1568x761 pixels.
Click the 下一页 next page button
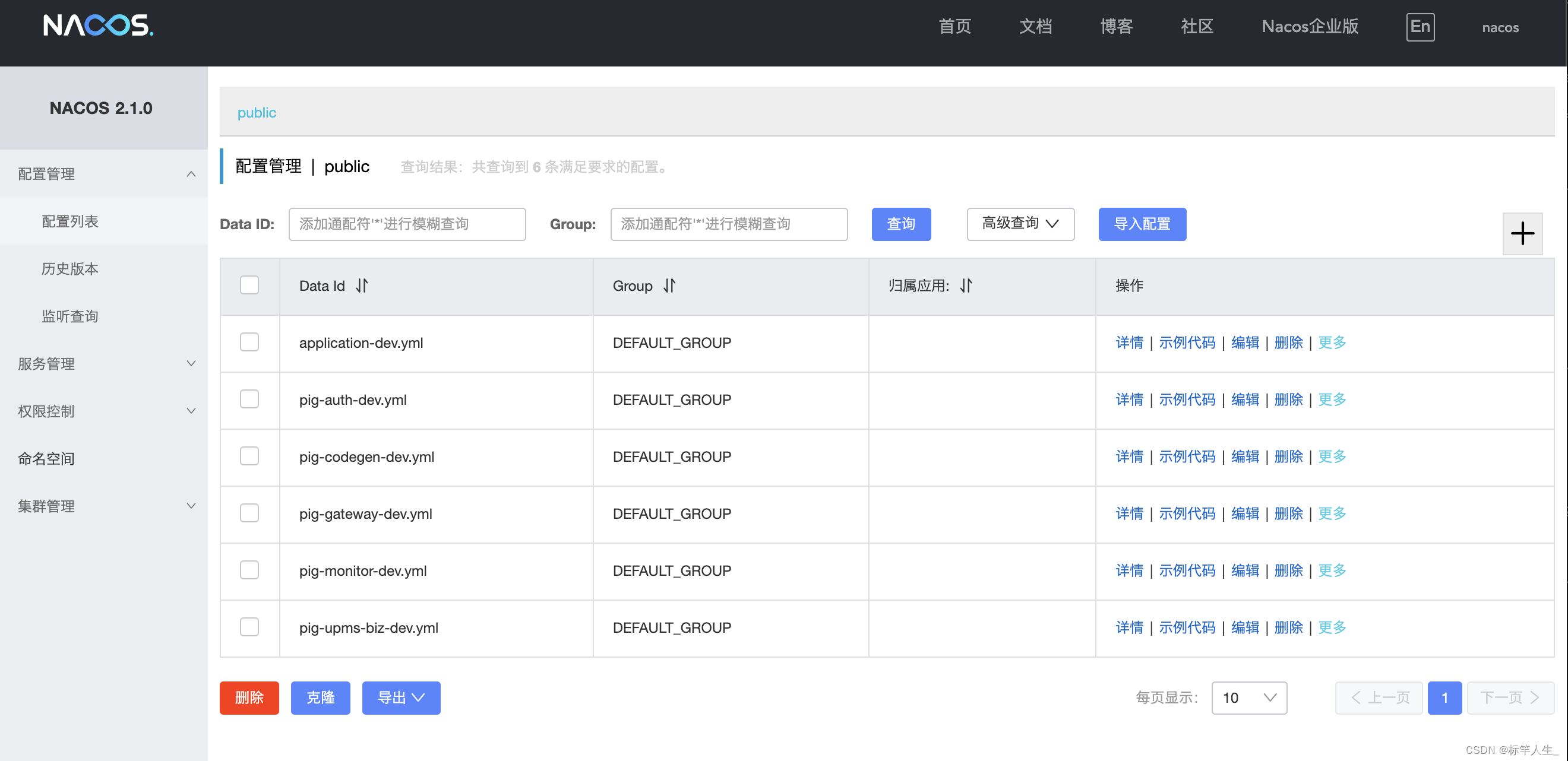pos(1510,697)
